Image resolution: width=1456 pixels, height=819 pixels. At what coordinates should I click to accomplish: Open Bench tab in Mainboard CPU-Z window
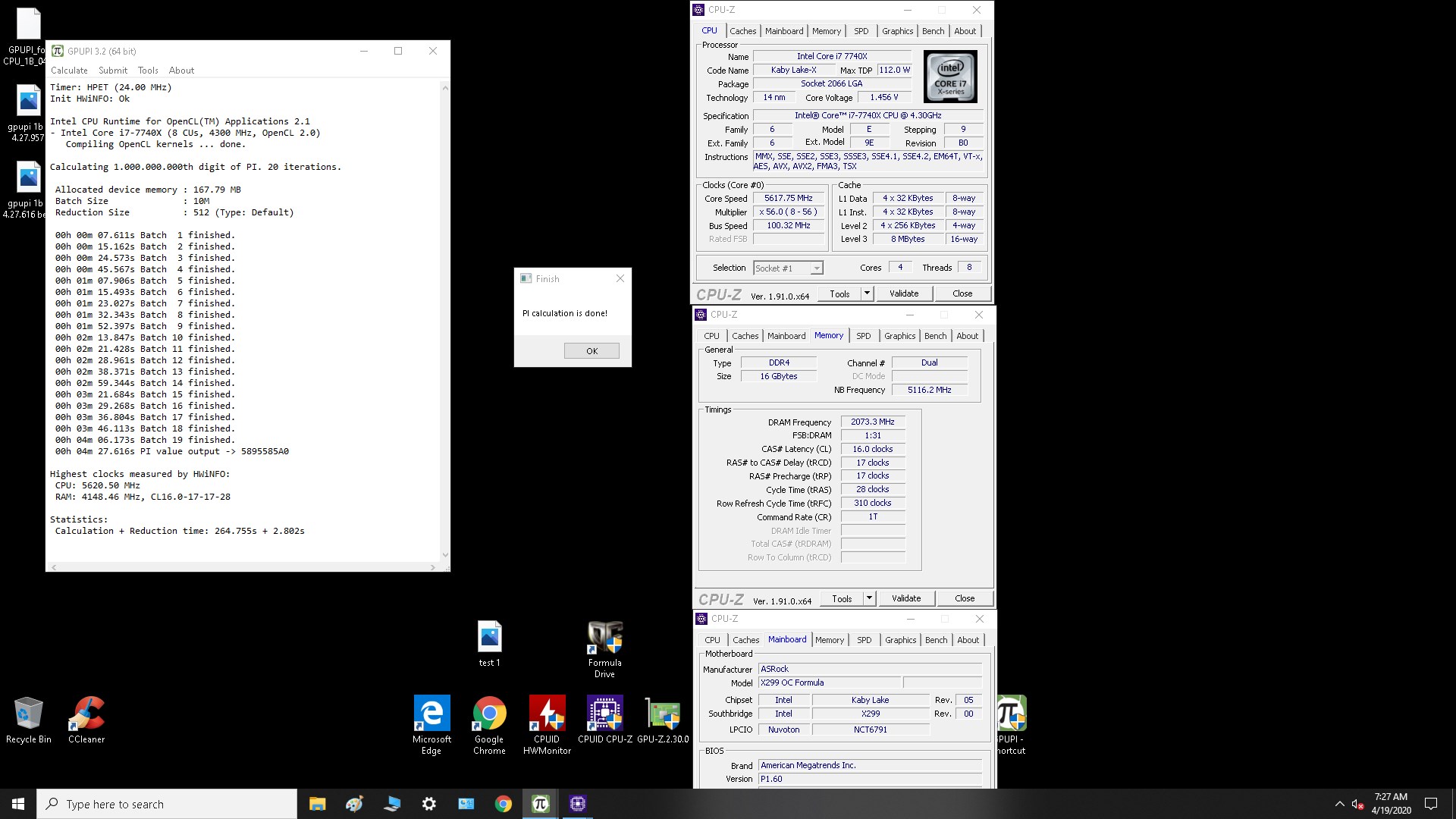click(937, 640)
